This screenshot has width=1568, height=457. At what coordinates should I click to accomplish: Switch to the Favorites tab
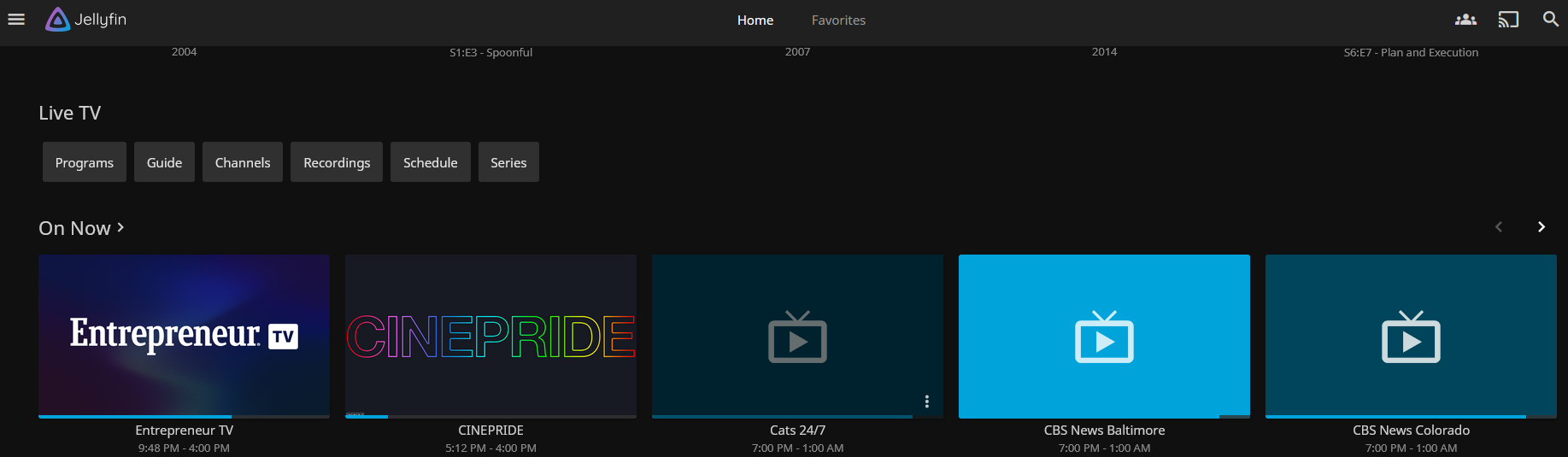(x=838, y=20)
